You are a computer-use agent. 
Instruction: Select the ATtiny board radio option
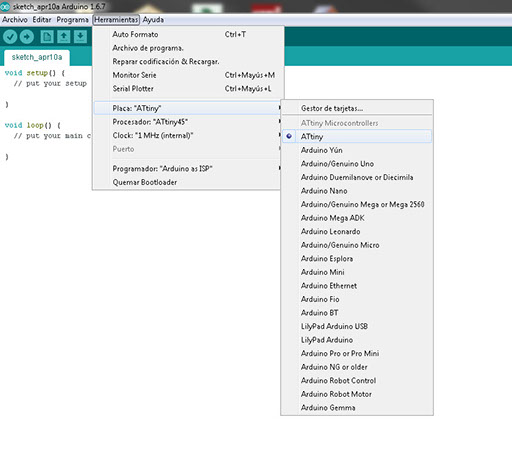click(x=356, y=136)
